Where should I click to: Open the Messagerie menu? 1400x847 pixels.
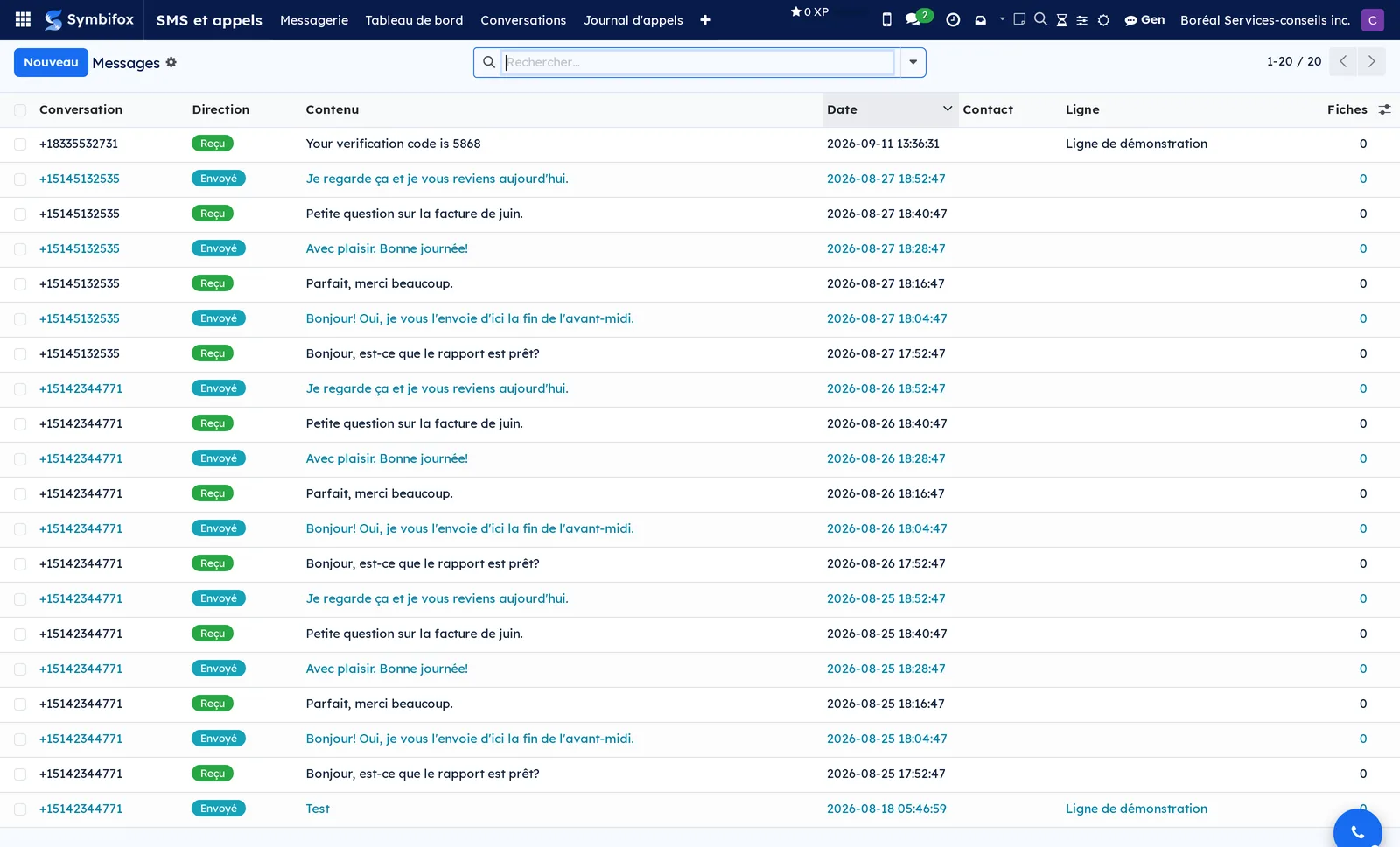(x=314, y=20)
